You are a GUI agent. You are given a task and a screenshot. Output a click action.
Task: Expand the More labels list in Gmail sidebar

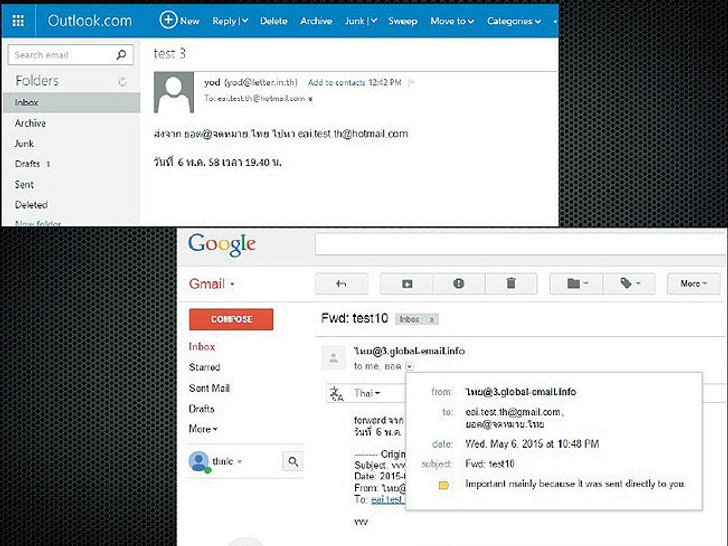(203, 429)
